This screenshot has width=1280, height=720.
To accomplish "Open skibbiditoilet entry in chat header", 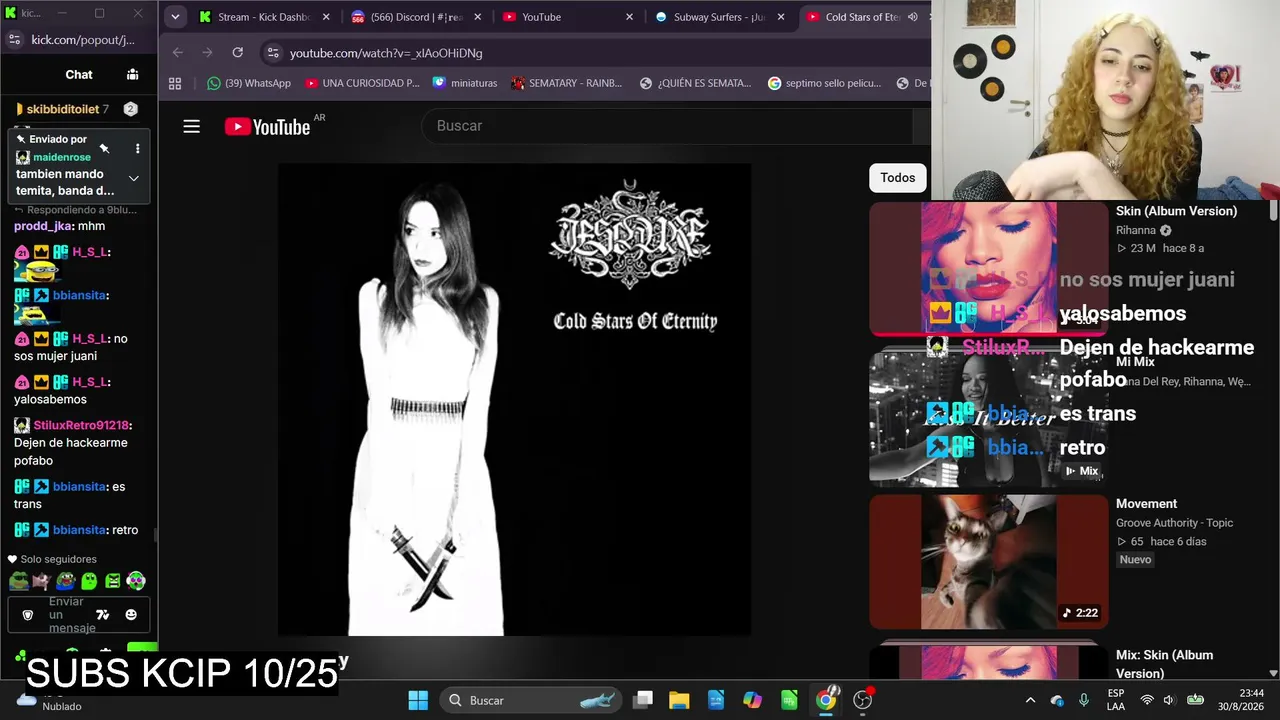I will pyautogui.click(x=62, y=109).
